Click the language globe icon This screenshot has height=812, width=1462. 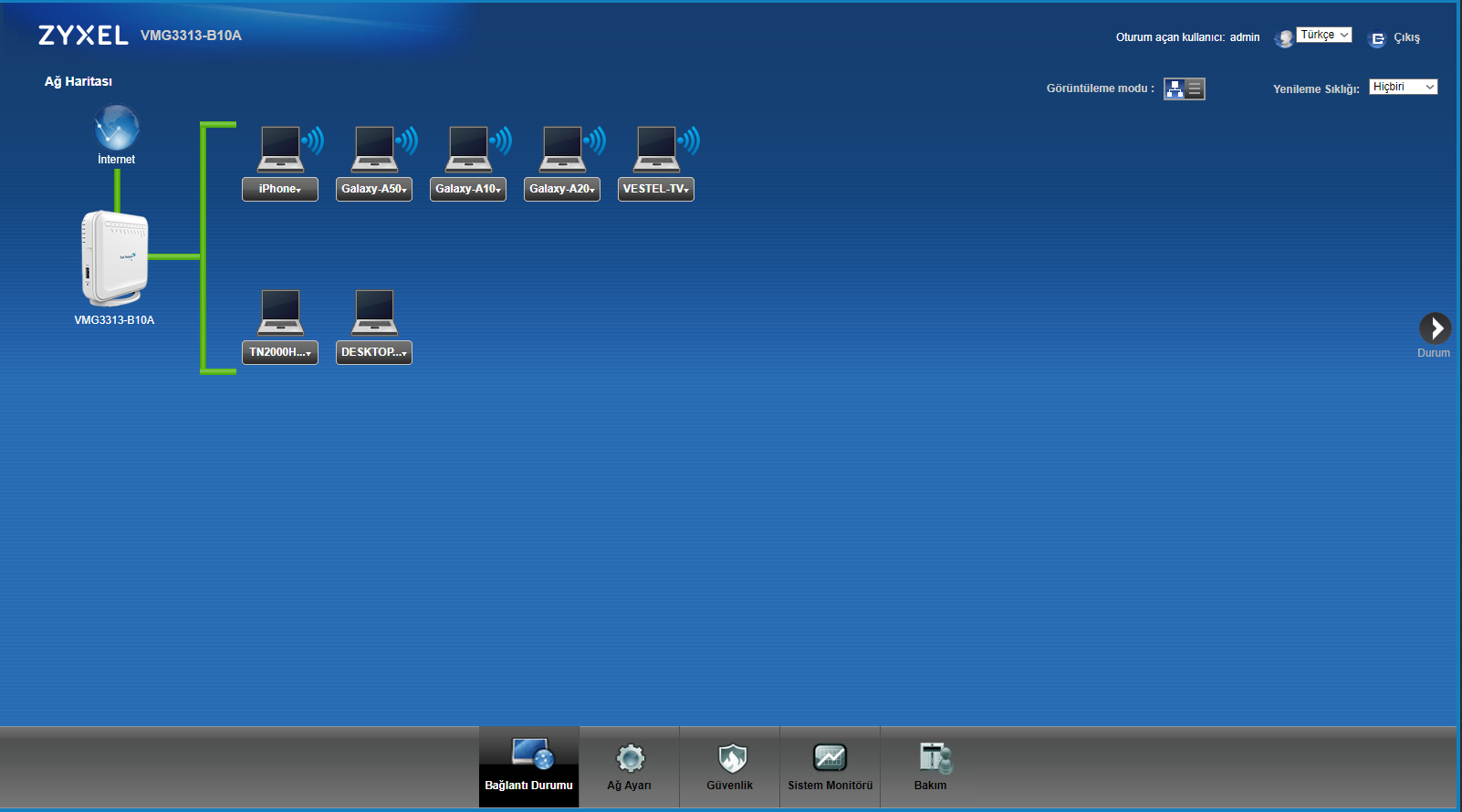click(1284, 38)
